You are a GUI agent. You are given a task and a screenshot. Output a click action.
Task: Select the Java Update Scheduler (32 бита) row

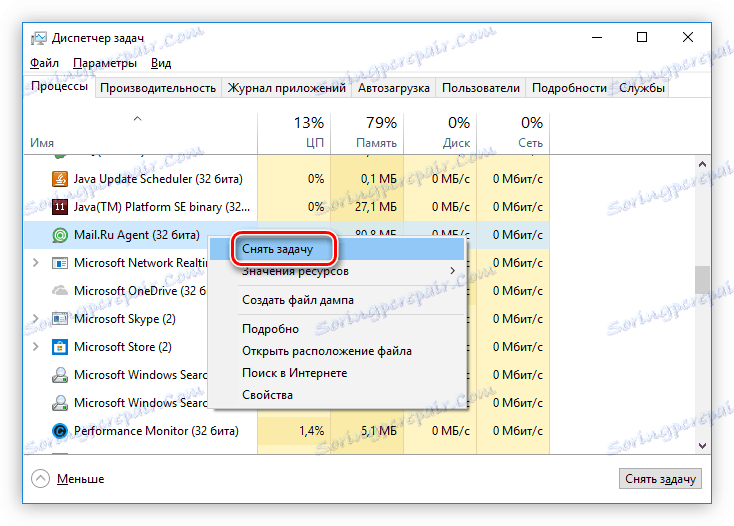(x=286, y=179)
